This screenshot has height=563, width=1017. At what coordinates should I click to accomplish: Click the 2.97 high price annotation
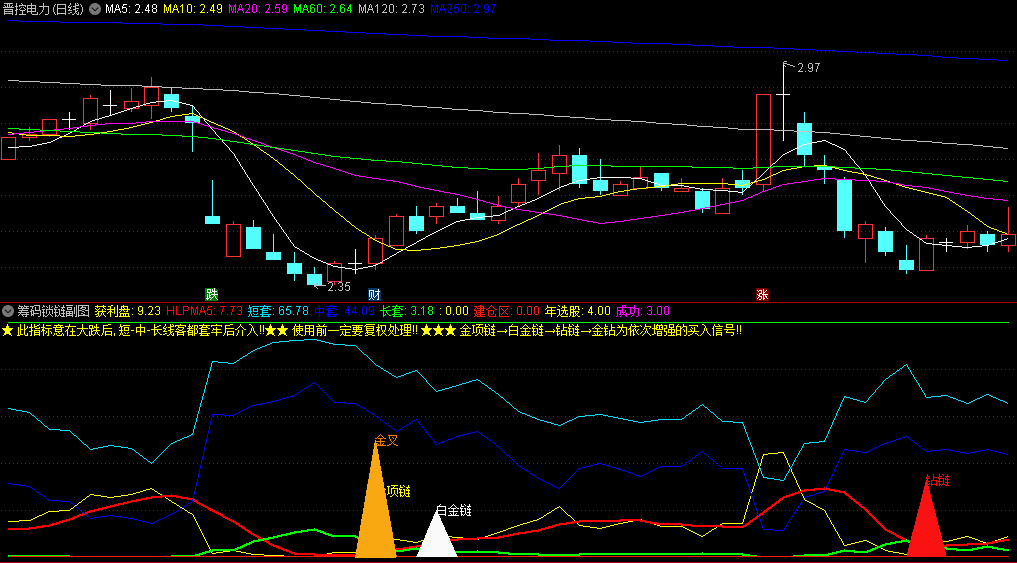click(x=808, y=67)
